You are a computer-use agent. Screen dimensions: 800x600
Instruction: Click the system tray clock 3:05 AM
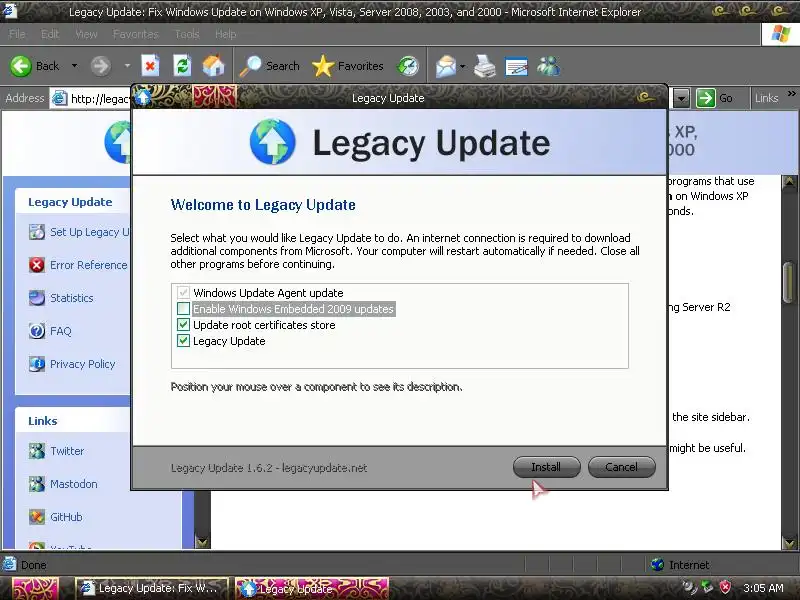tap(763, 588)
